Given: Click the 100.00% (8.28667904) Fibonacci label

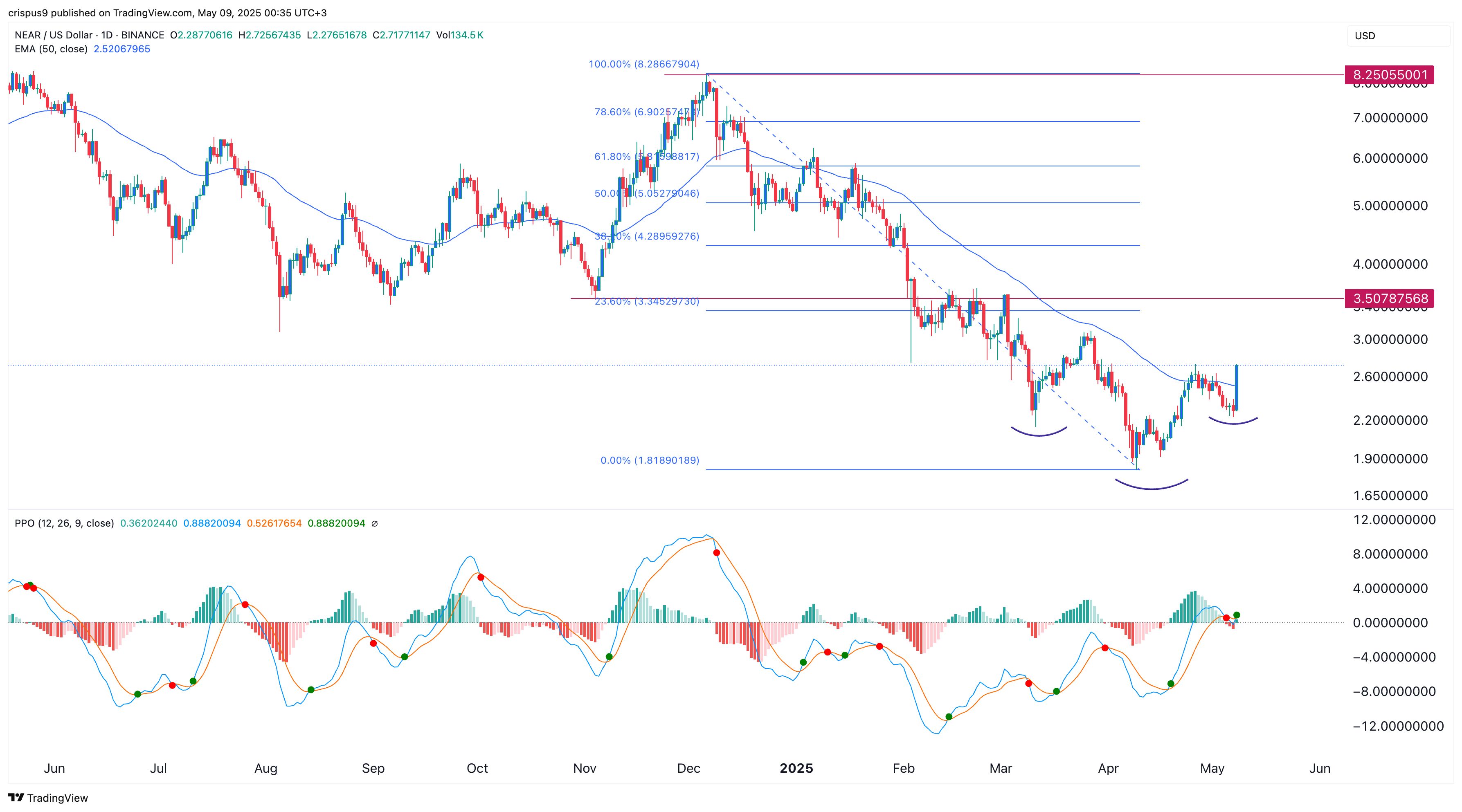Looking at the screenshot, I should coord(643,64).
